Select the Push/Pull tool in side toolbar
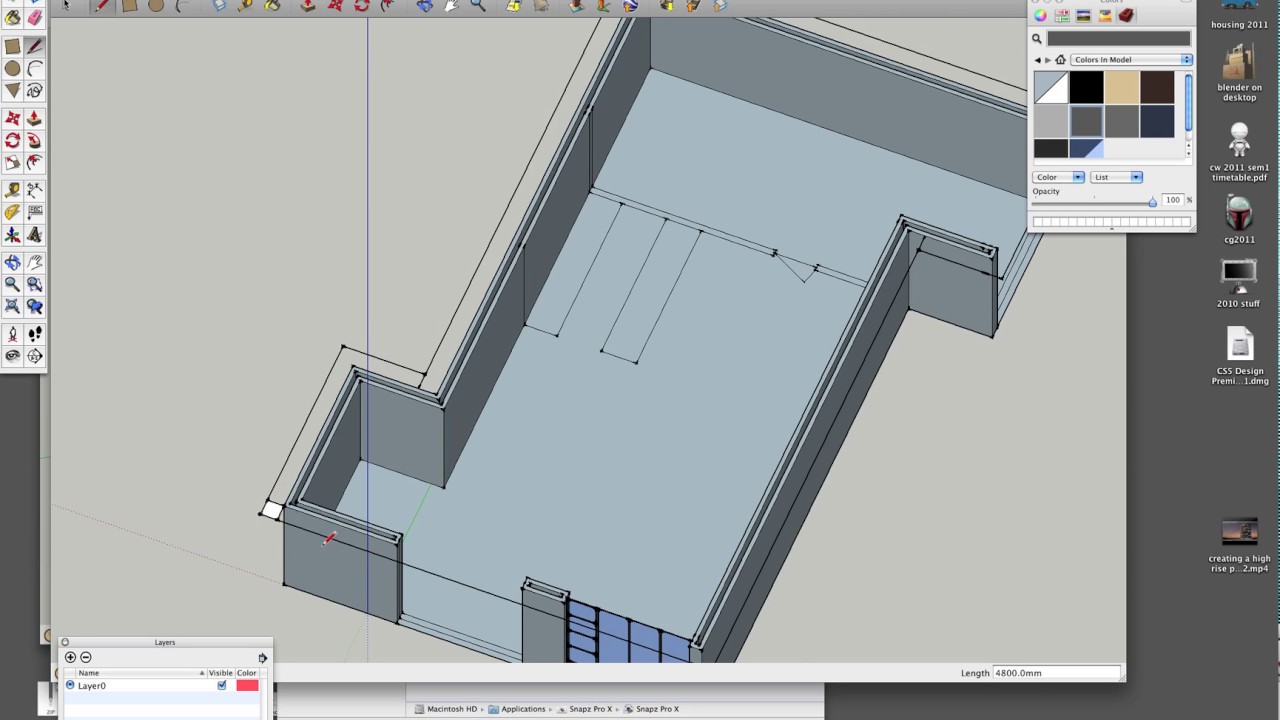Image resolution: width=1280 pixels, height=720 pixels. coord(35,118)
